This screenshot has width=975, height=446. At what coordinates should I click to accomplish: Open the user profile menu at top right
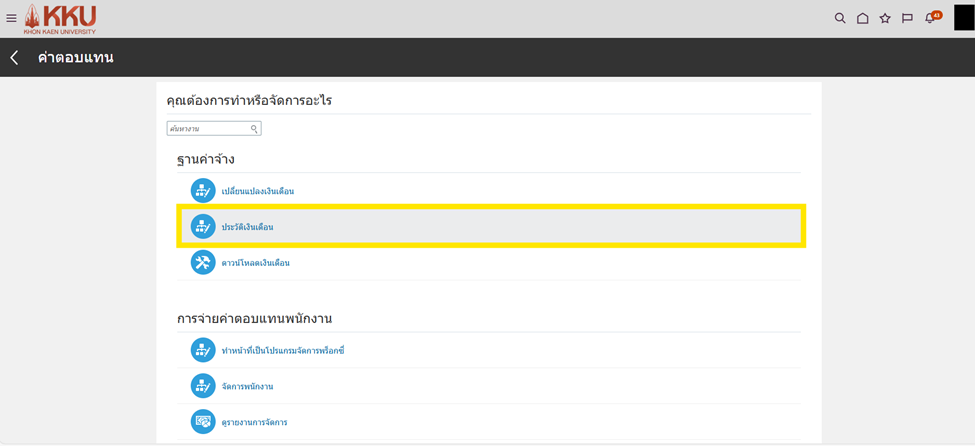click(963, 18)
